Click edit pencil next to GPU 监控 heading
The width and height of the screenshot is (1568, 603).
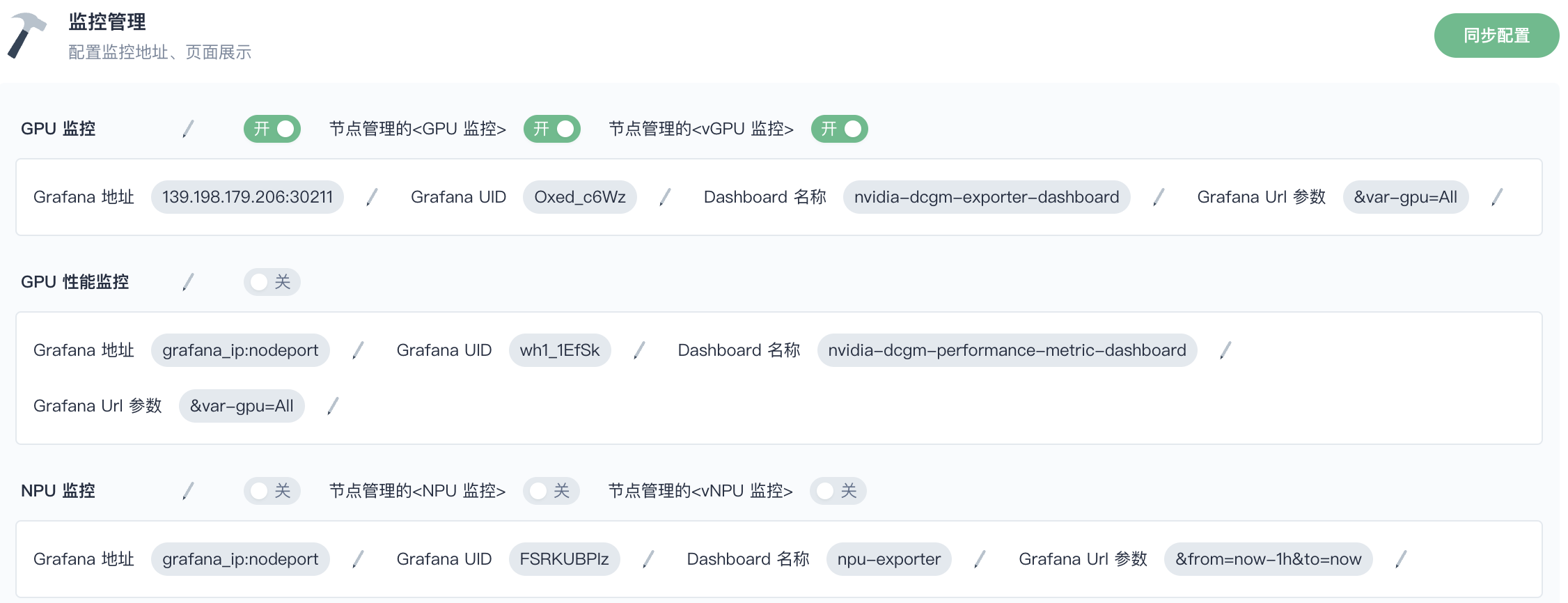tap(188, 129)
